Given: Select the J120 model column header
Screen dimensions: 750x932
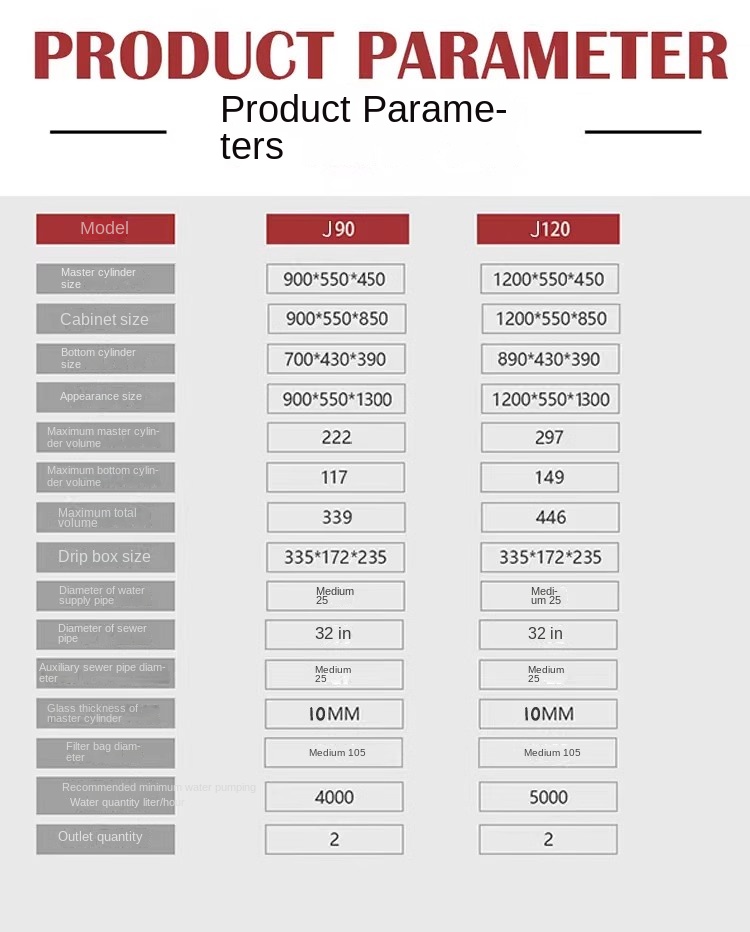Looking at the screenshot, I should [548, 229].
